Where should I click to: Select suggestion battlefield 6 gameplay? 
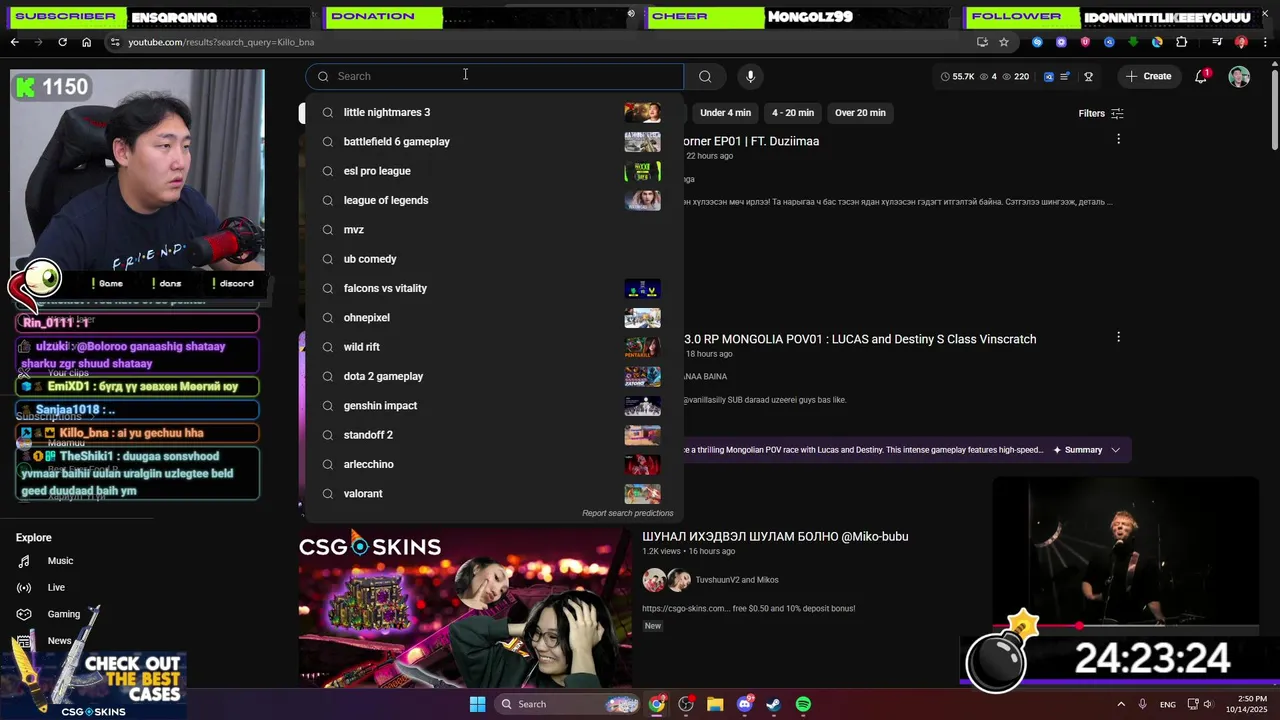(x=495, y=142)
